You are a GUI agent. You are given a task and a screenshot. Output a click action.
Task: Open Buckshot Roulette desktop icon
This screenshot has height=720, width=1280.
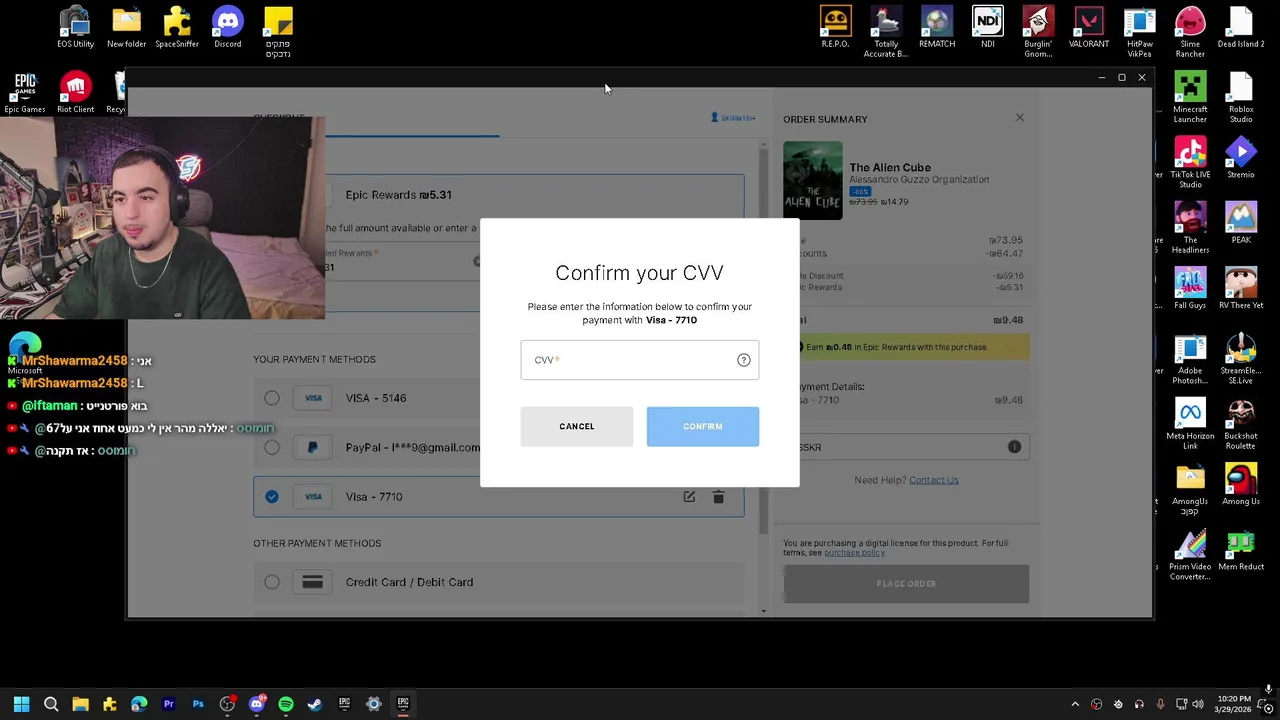(x=1241, y=423)
